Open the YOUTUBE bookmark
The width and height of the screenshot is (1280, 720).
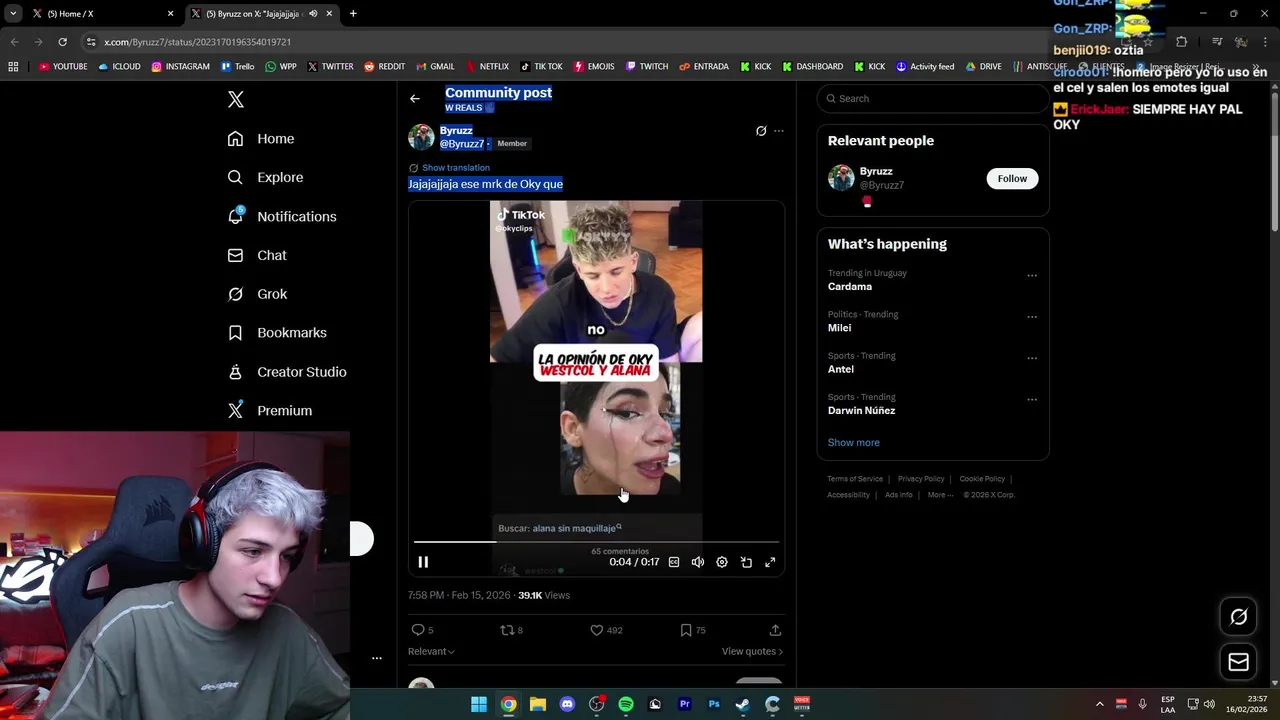click(x=63, y=67)
